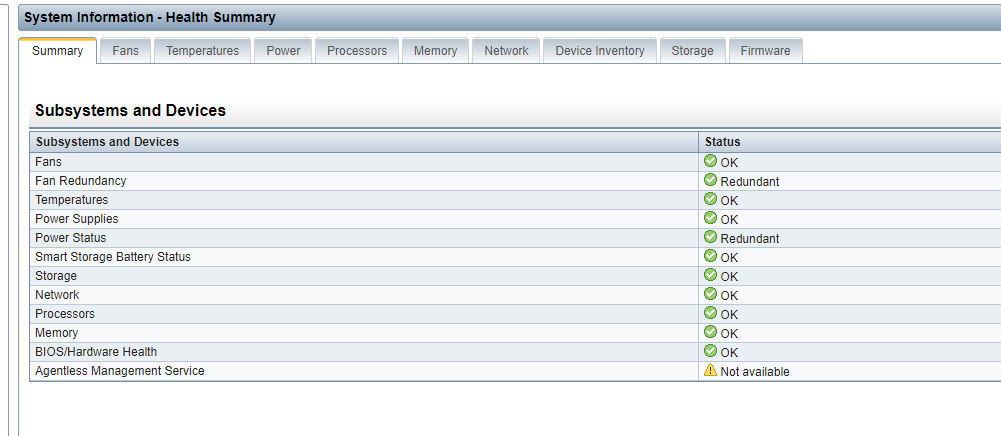Viewport: 1001px width, 436px height.
Task: Click the Network subsystem row label
Action: point(57,295)
